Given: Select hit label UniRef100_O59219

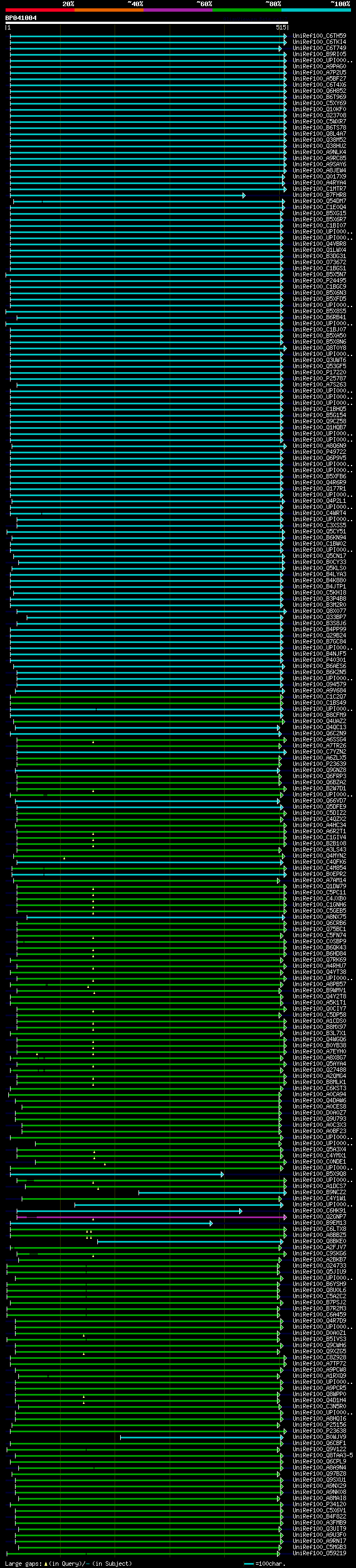Looking at the screenshot, I should (319, 1554).
